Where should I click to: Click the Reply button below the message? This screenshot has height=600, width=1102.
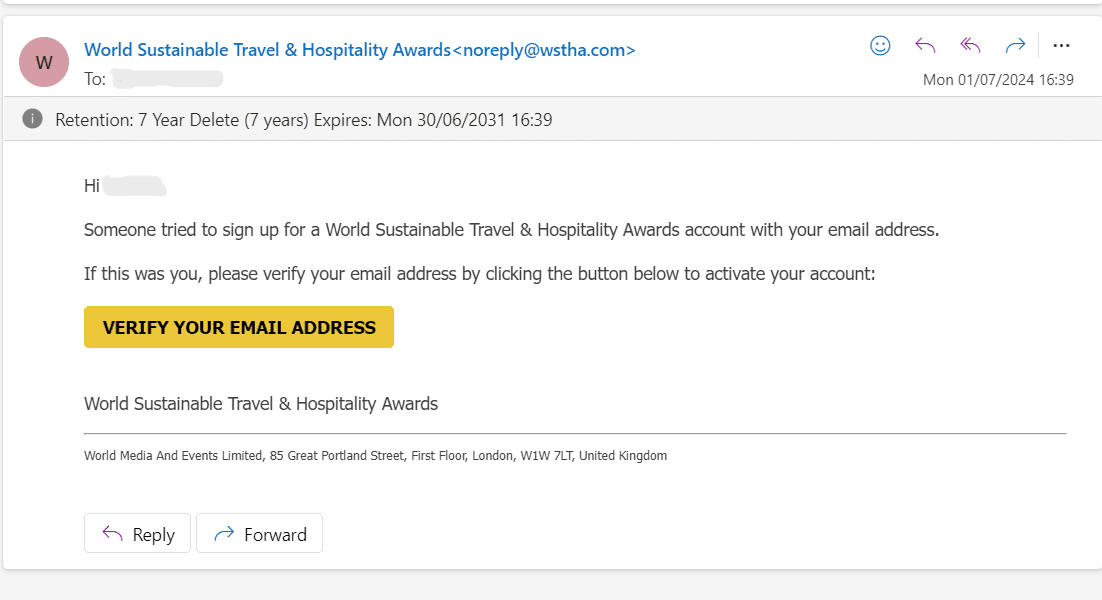click(137, 533)
